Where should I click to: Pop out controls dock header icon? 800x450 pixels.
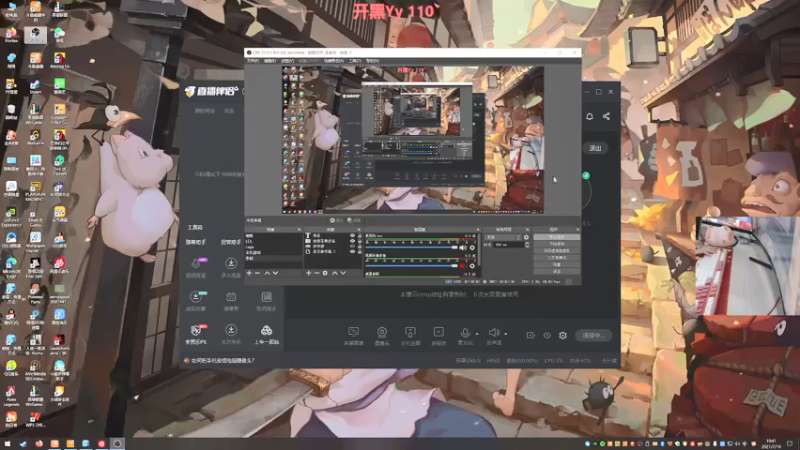pos(577,230)
